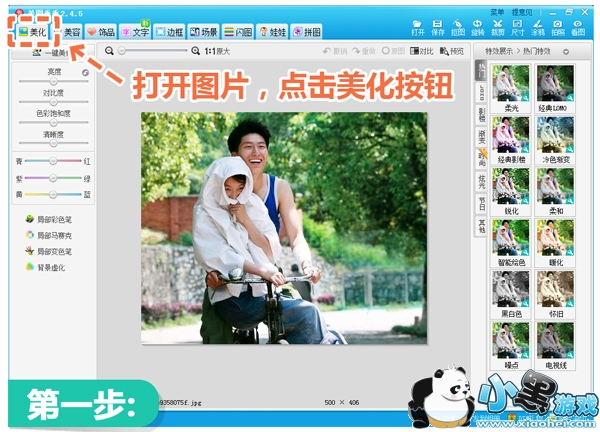This screenshot has width=600, height=432.
Task: Click the 紫-绿 purple-green color slider
Action: tap(53, 178)
